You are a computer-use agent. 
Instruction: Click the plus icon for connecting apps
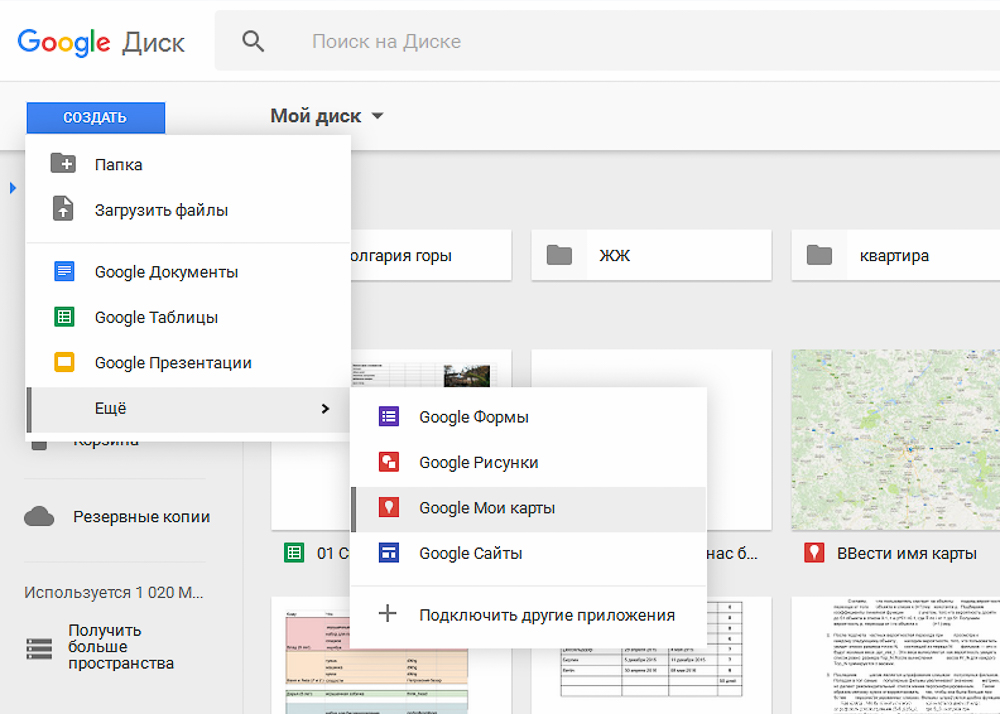(388, 614)
